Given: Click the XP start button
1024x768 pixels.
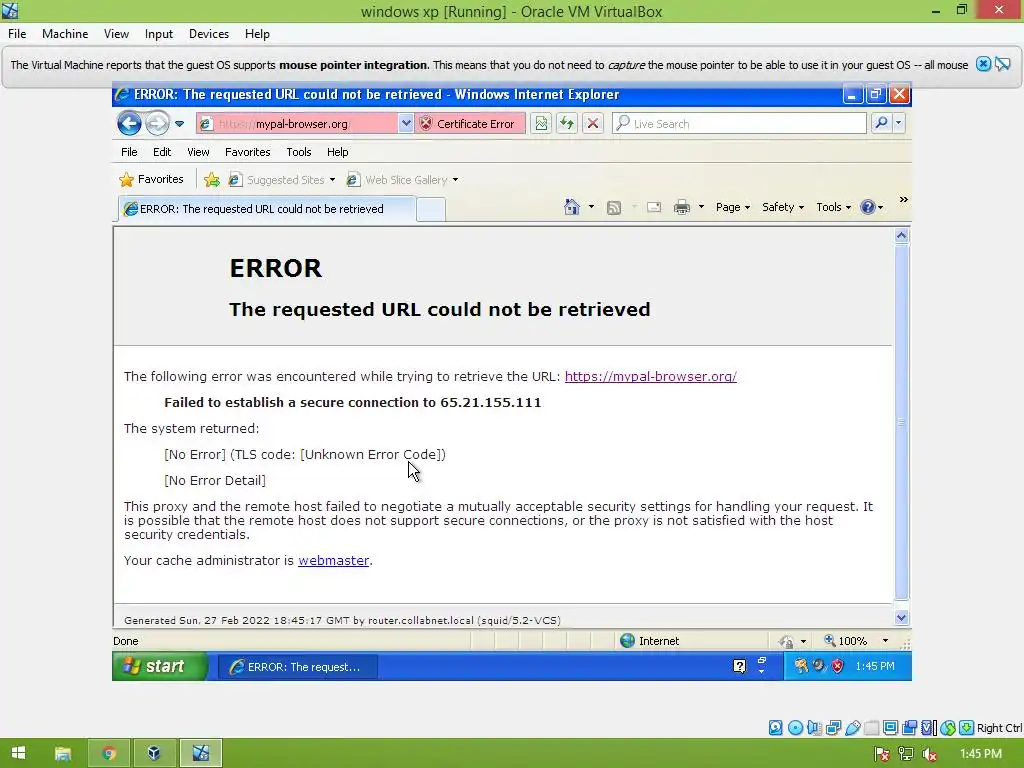Looking at the screenshot, I should [x=160, y=666].
